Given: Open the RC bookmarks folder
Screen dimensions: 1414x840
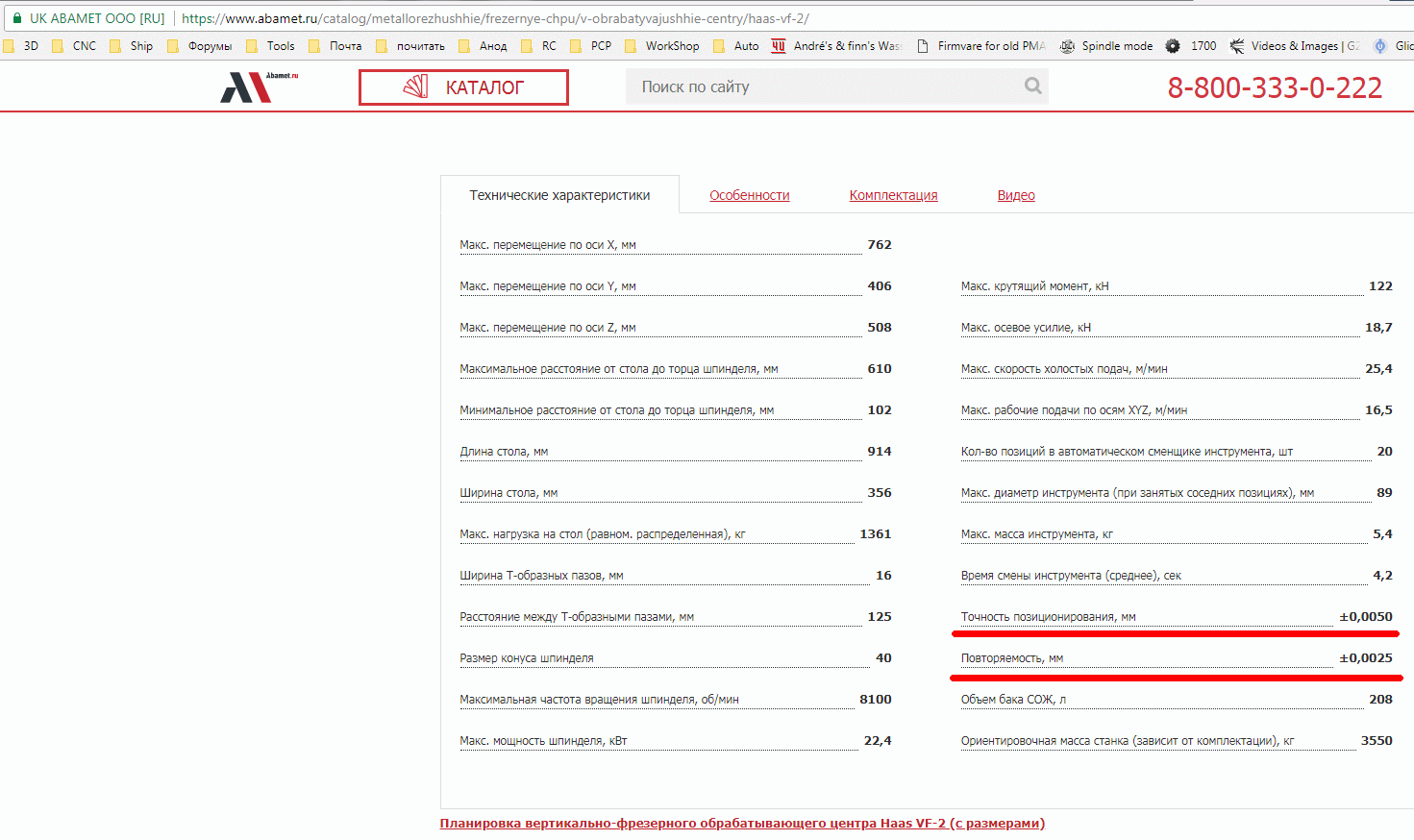Looking at the screenshot, I should tap(539, 46).
